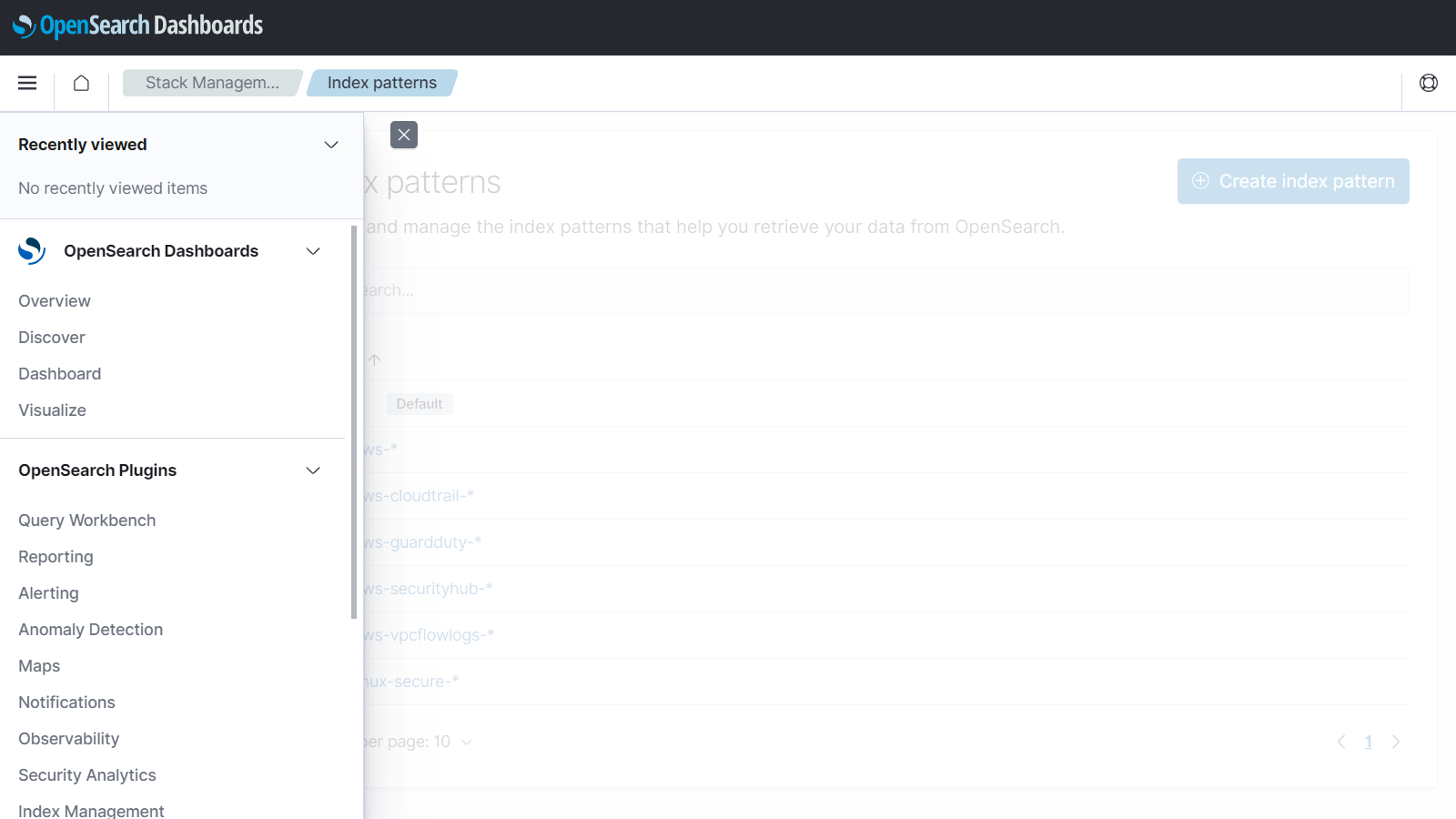Viewport: 1456px width, 819px height.
Task: Click Stack Management breadcrumb
Action: click(212, 83)
